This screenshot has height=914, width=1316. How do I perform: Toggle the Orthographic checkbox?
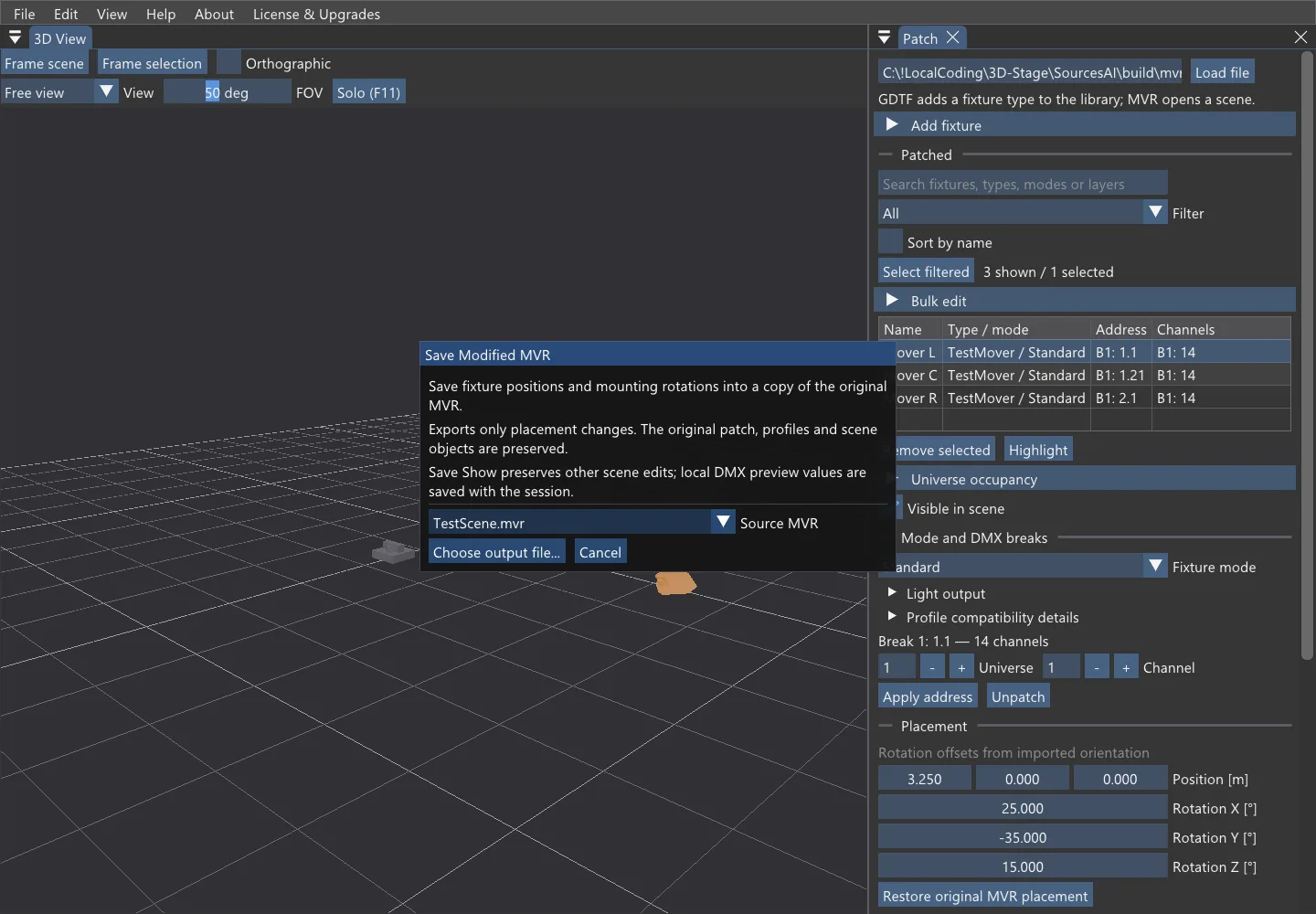tap(228, 63)
